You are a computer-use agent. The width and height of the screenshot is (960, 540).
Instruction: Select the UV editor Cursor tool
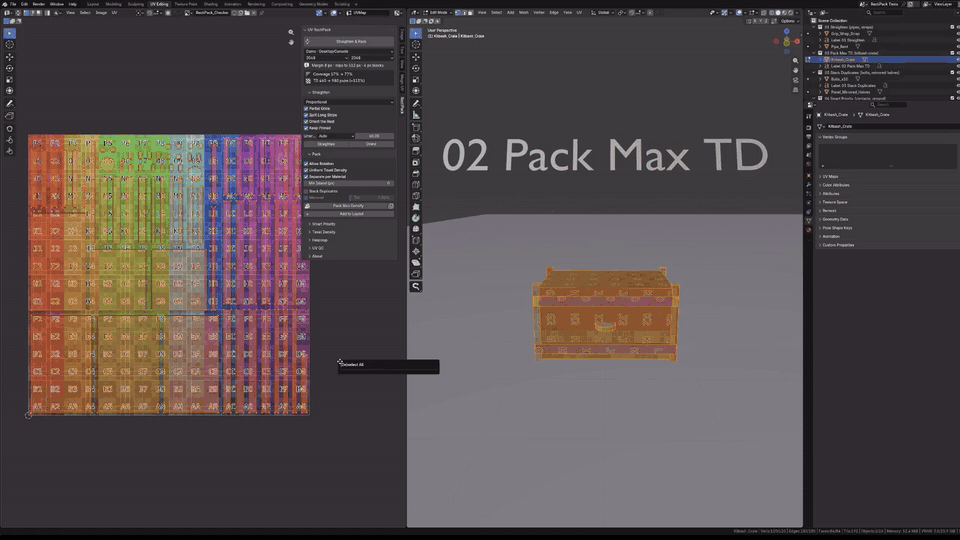tap(9, 45)
